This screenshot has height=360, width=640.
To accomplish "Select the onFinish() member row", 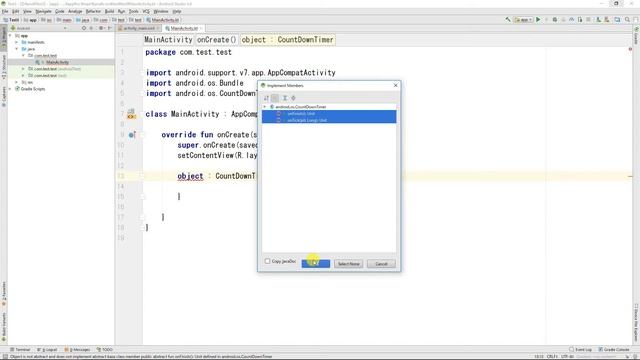I will click(x=329, y=113).
